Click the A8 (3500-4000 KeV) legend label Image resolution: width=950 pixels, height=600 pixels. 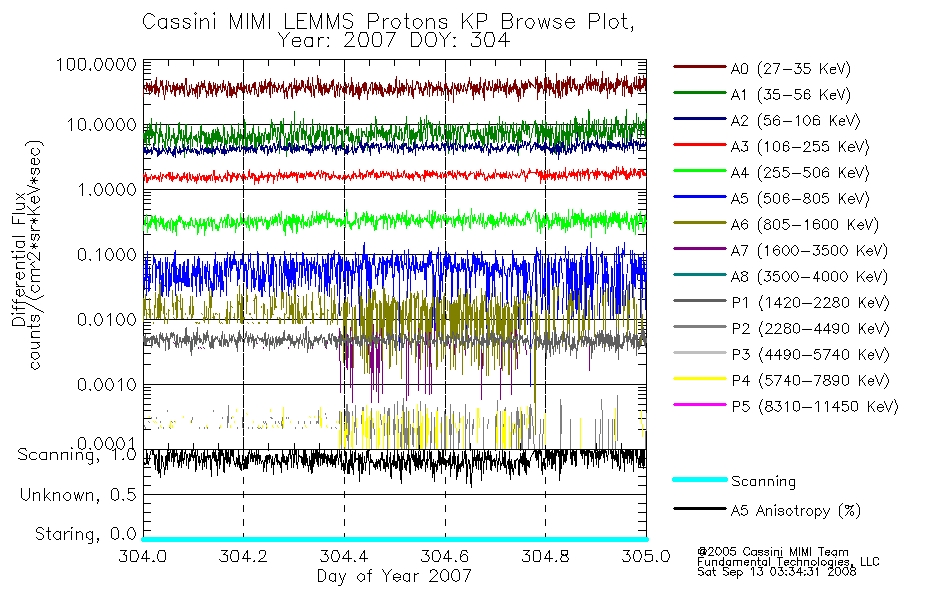[x=809, y=277]
